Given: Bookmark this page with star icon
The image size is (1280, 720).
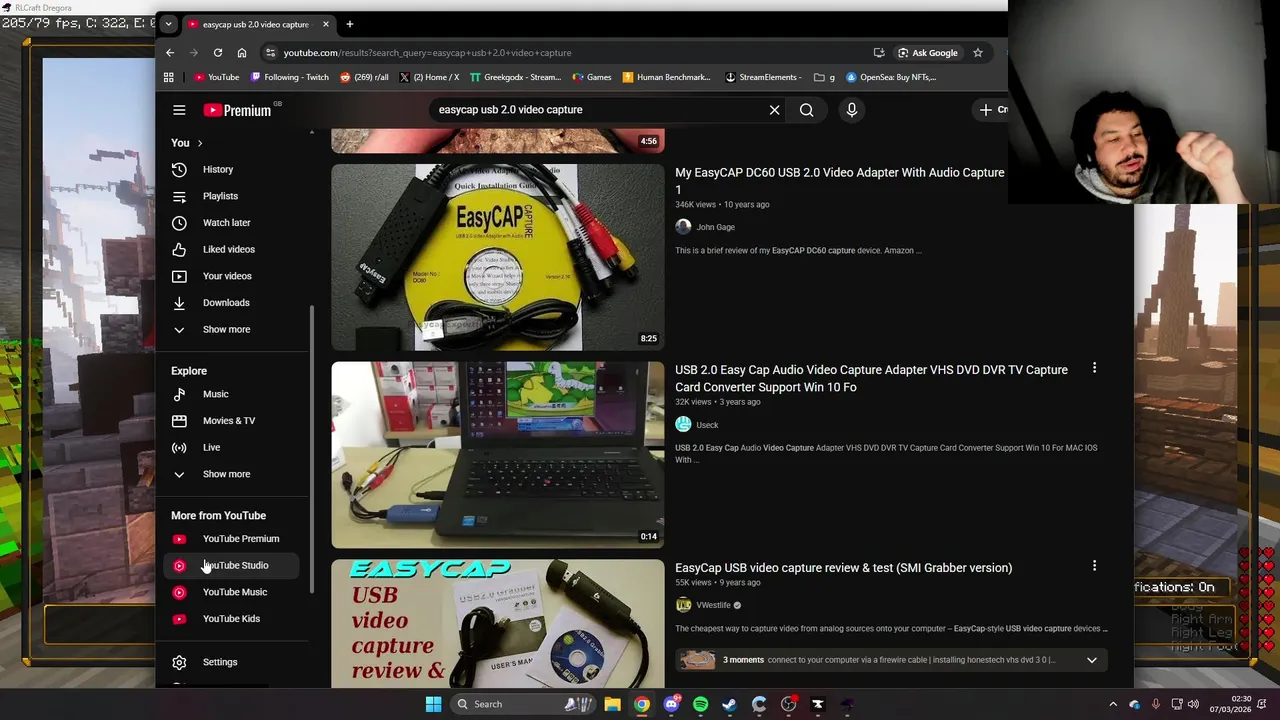Looking at the screenshot, I should tap(978, 53).
